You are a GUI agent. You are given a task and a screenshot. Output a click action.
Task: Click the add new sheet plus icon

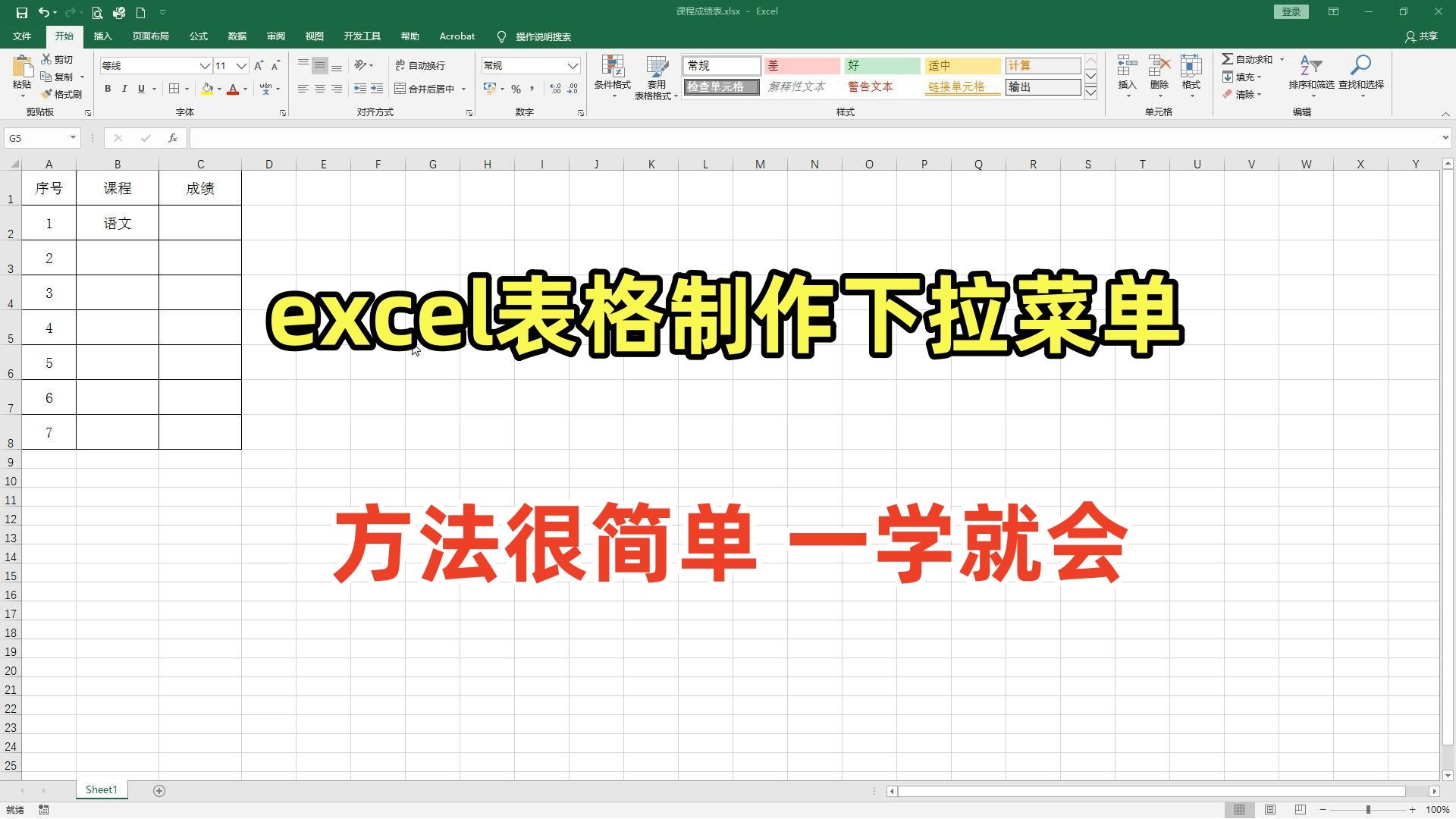coord(159,791)
